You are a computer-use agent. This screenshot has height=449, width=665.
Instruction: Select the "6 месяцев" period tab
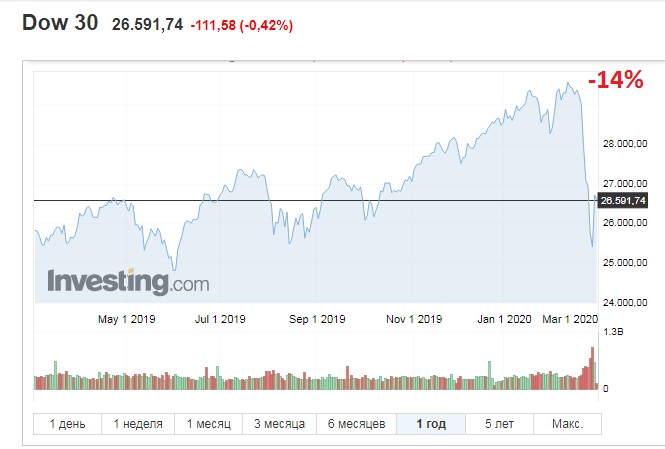coord(357,424)
